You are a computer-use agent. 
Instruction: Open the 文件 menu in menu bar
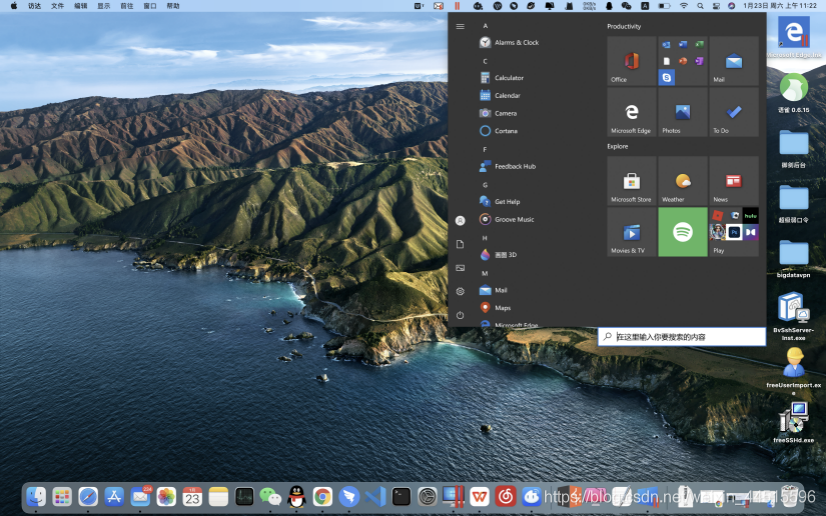pyautogui.click(x=57, y=6)
